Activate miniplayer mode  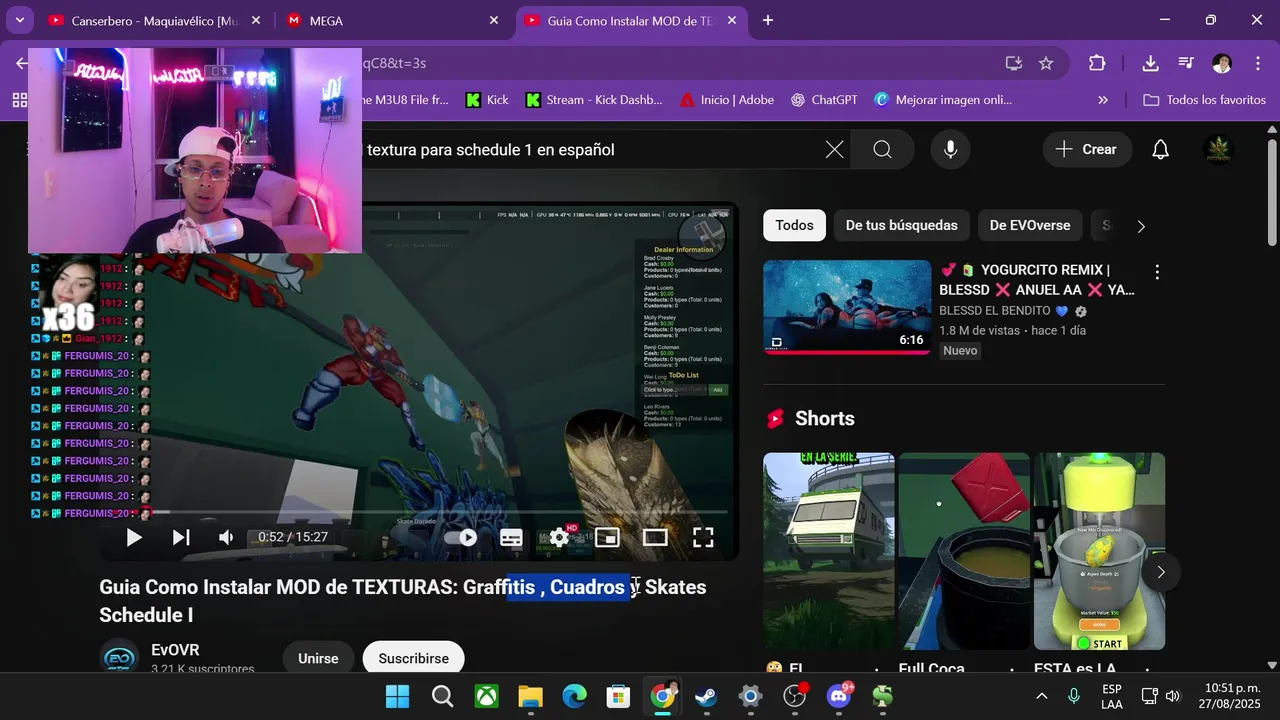(x=607, y=537)
